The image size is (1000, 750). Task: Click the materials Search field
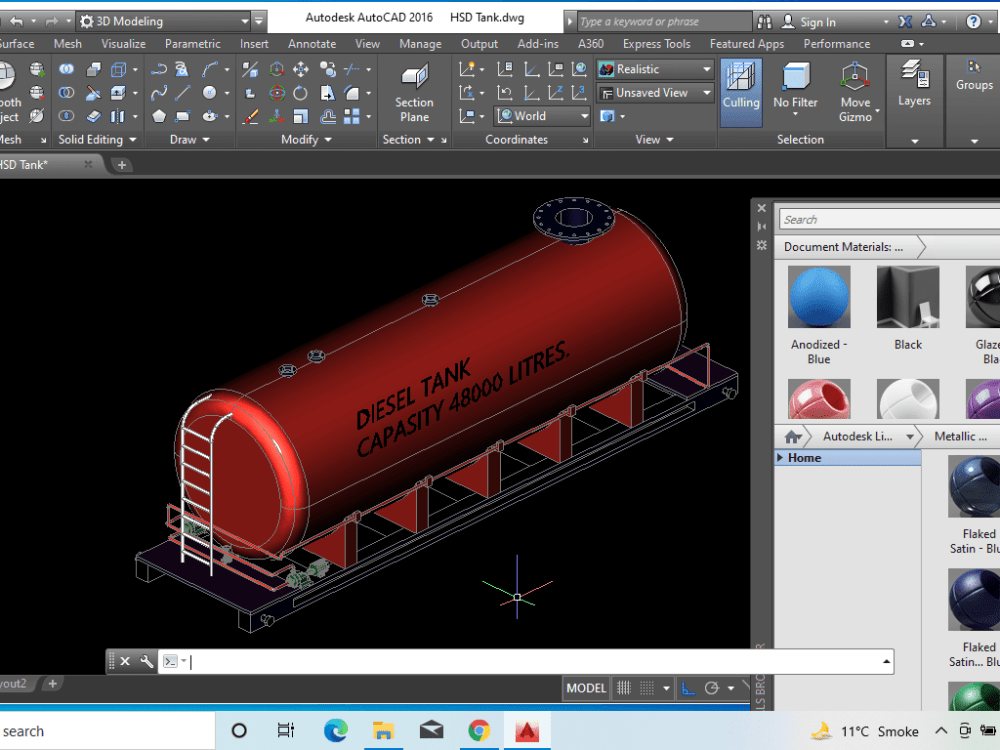[889, 219]
